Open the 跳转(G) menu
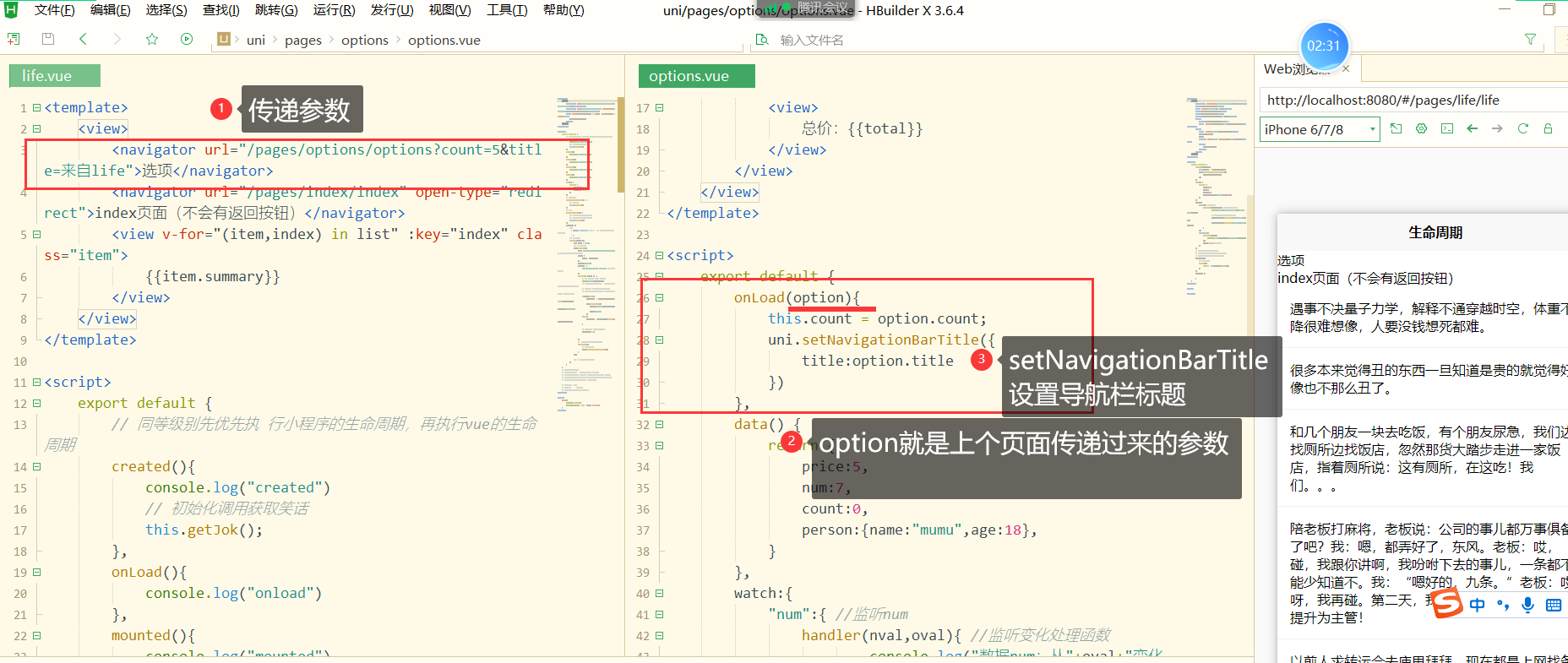 click(x=276, y=10)
